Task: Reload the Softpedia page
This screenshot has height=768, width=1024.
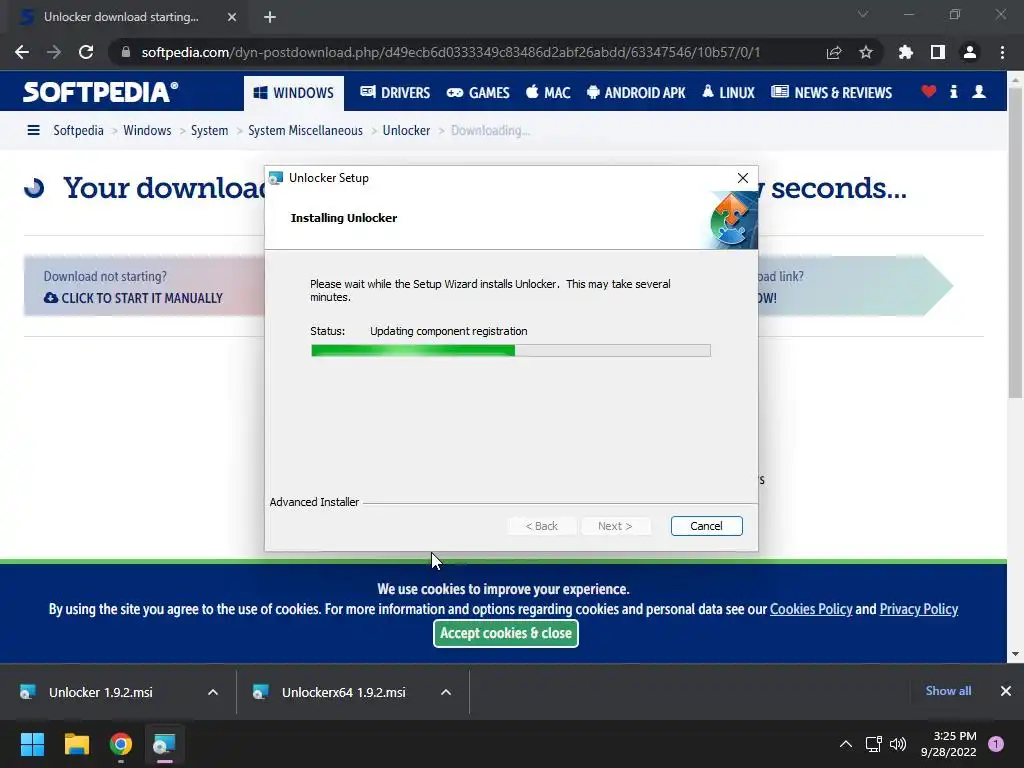Action: [86, 52]
